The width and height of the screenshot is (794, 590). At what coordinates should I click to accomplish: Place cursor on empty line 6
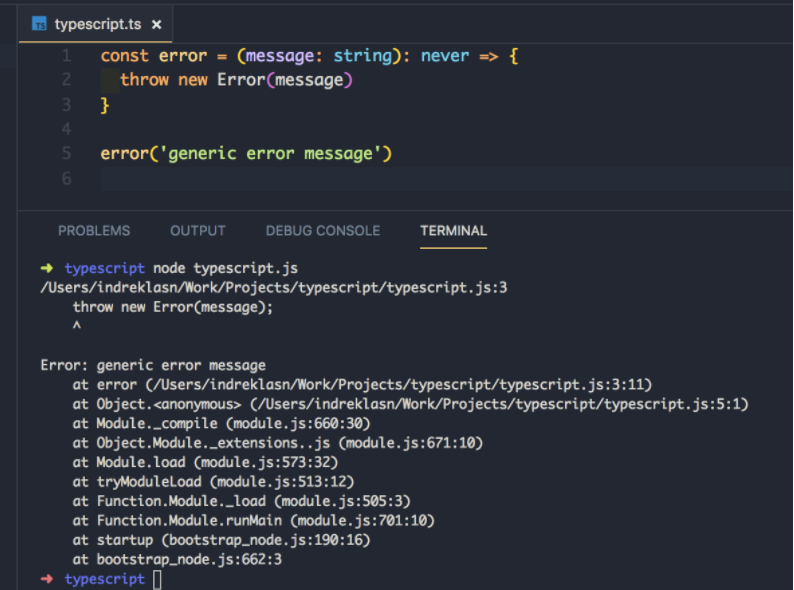[446, 178]
